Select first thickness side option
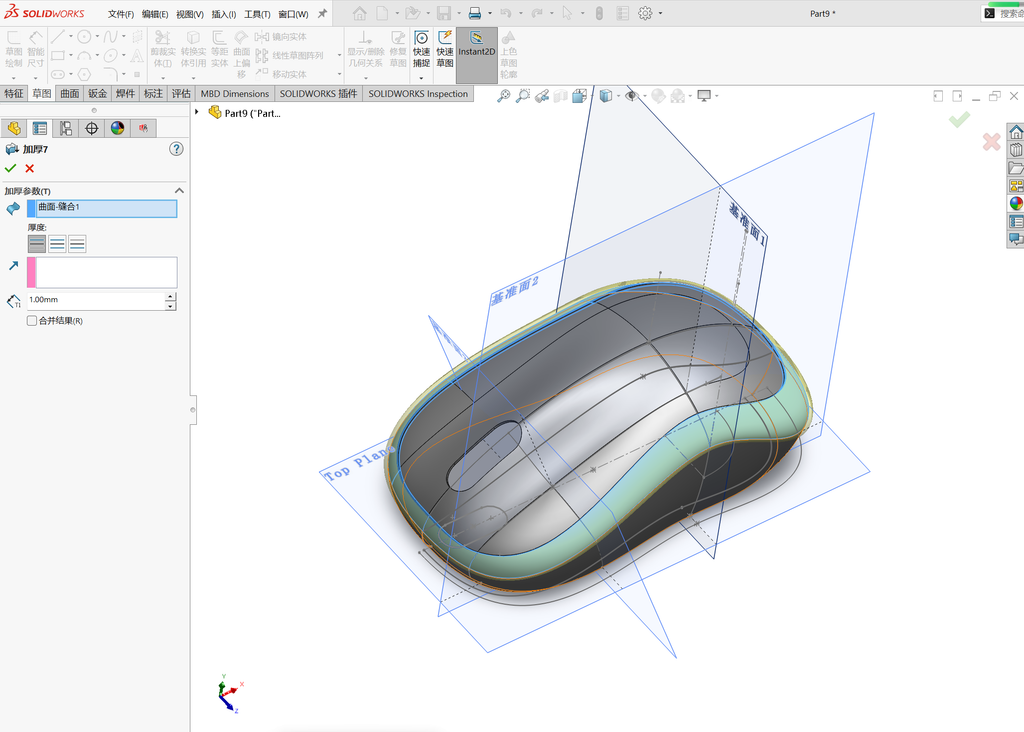The width and height of the screenshot is (1024, 732). (37, 244)
